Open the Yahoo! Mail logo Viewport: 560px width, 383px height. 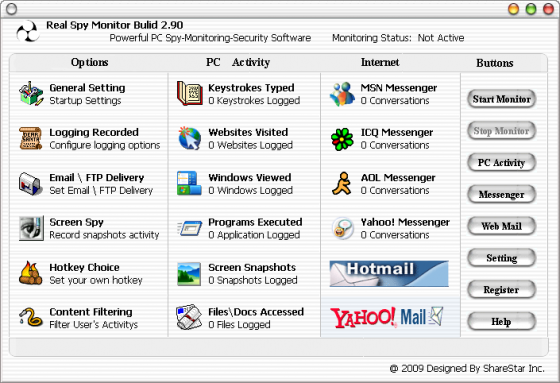tap(387, 318)
